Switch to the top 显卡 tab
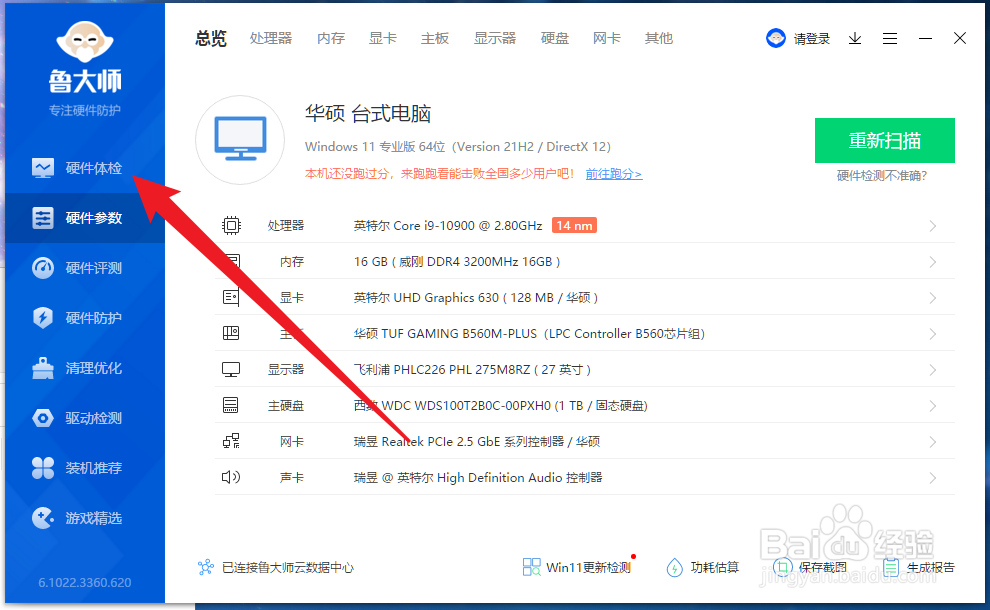This screenshot has height=610, width=990. (x=383, y=39)
